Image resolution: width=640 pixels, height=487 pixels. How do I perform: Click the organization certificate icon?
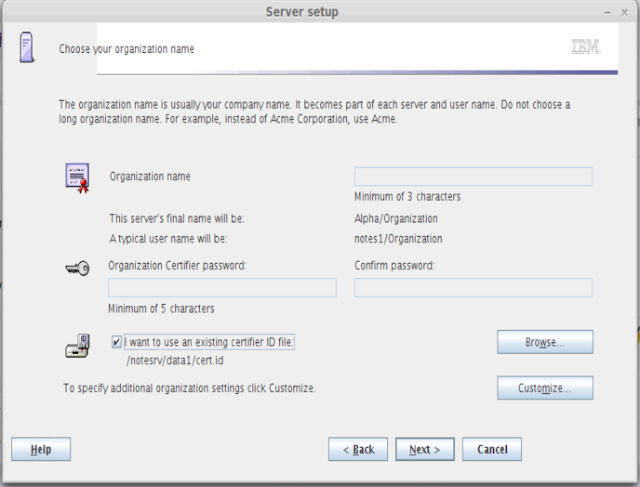(x=77, y=180)
